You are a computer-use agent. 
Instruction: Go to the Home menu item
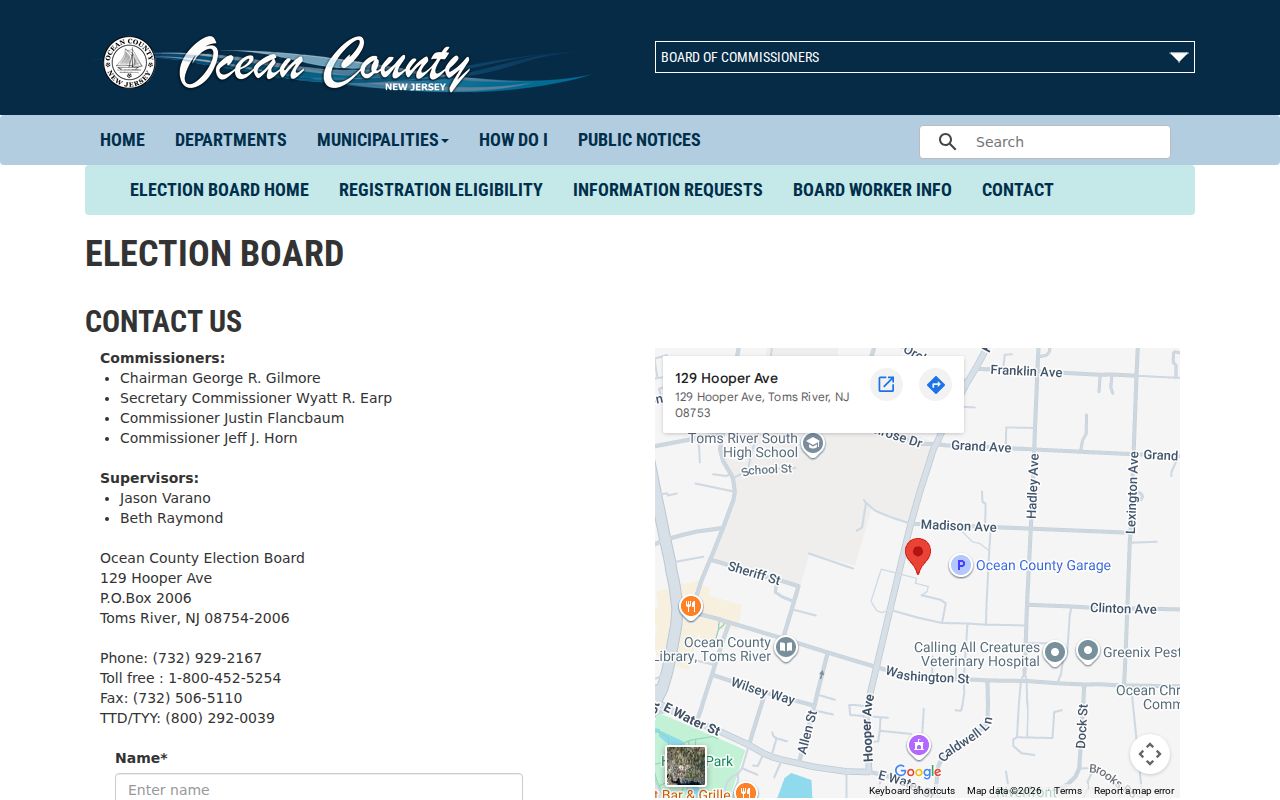click(122, 140)
